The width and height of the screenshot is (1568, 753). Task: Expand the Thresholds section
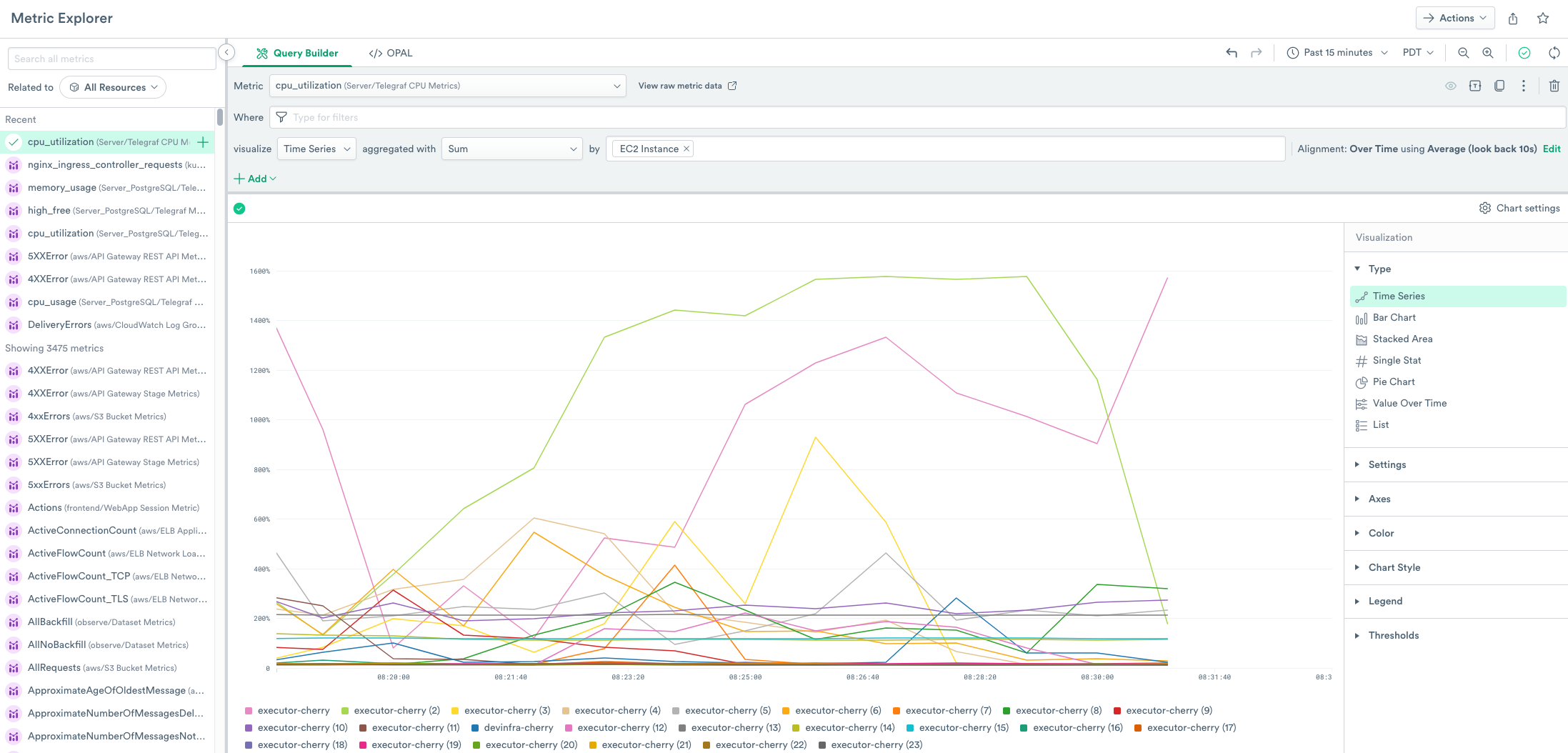(1393, 635)
